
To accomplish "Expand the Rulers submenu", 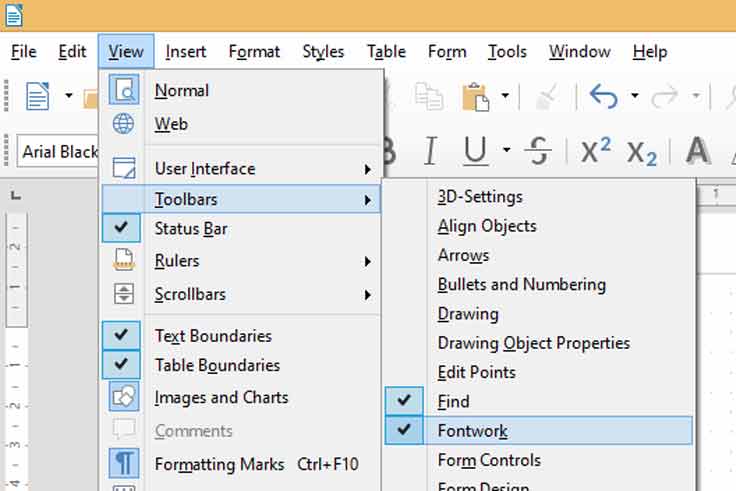I will click(x=177, y=261).
